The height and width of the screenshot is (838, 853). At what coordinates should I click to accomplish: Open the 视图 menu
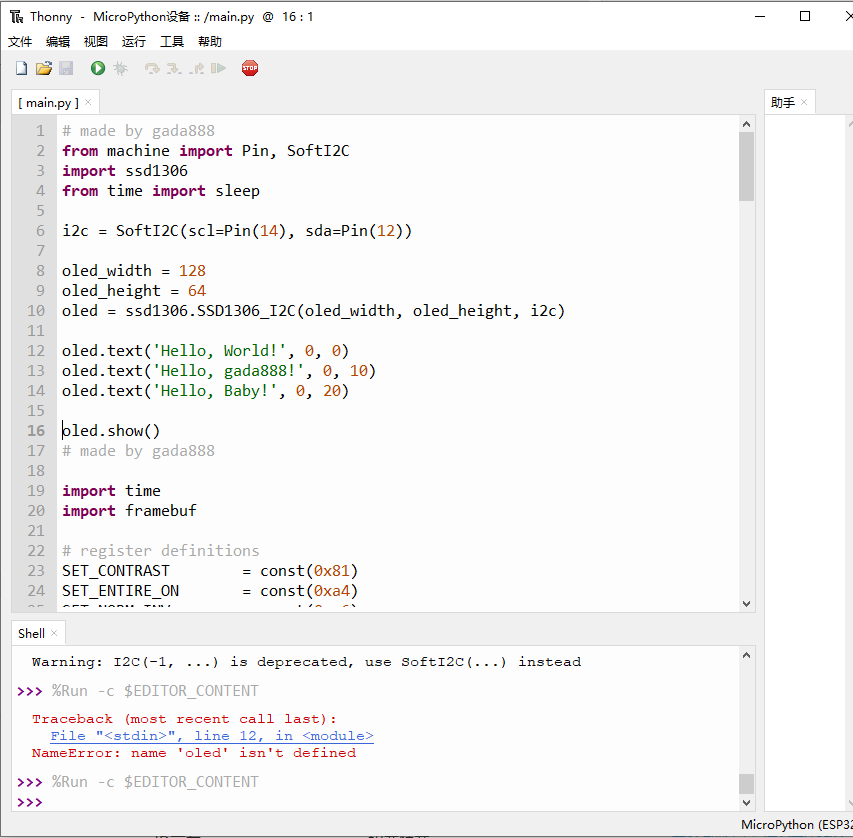coord(96,42)
